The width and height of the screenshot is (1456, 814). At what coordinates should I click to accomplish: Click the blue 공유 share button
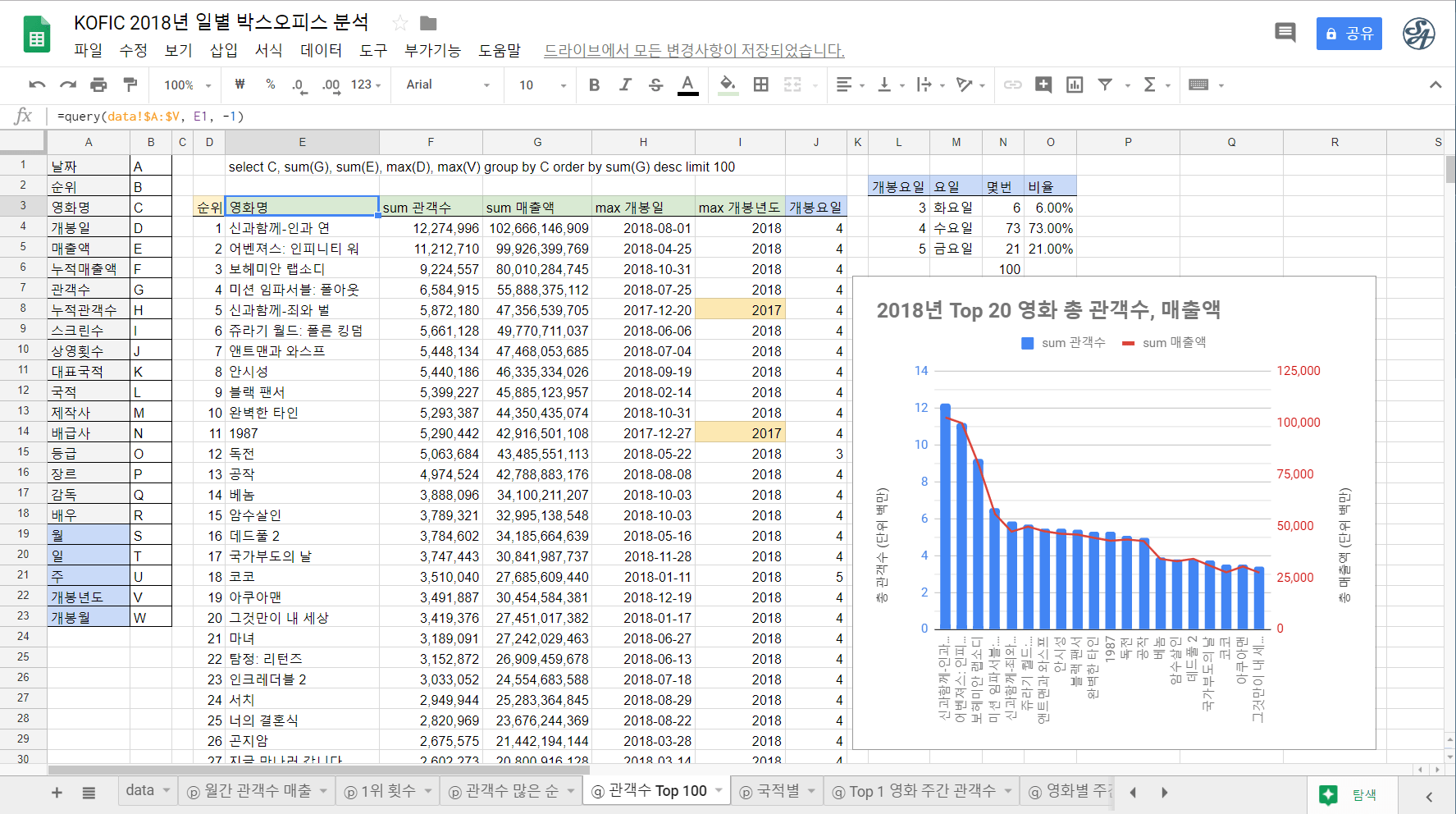point(1349,34)
